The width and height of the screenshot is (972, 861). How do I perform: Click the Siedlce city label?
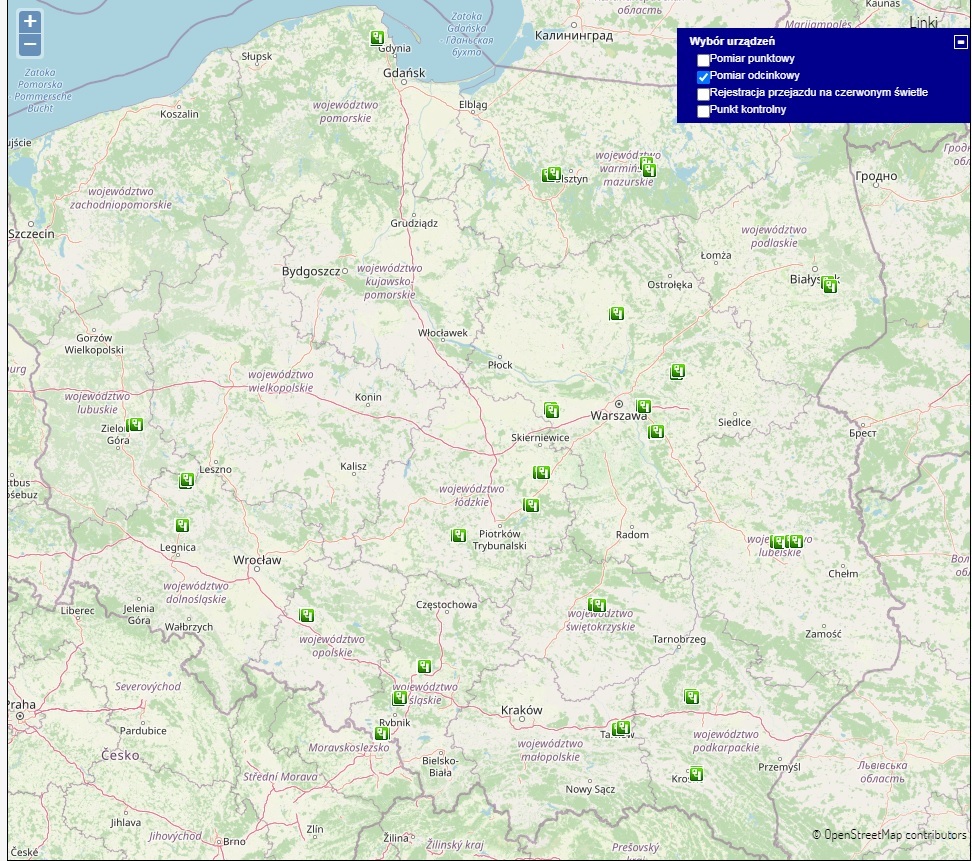[x=734, y=422]
